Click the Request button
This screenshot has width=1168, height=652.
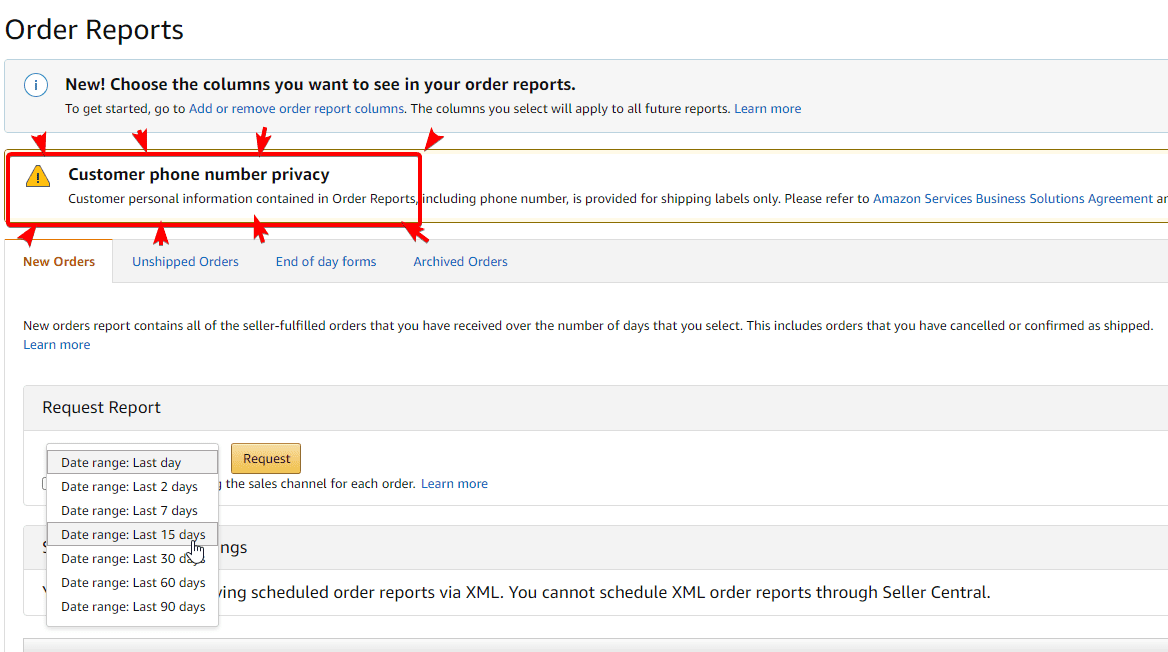pos(265,458)
